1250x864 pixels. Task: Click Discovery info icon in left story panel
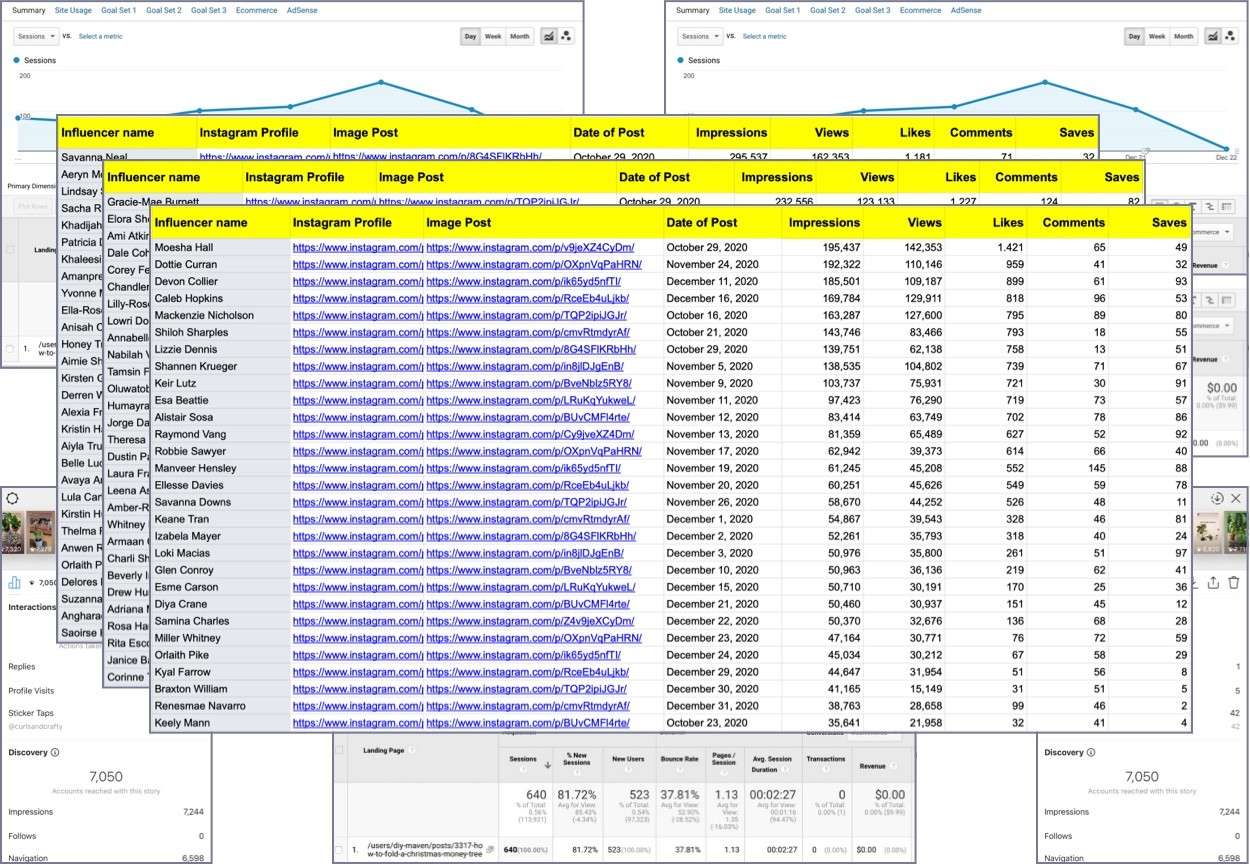[55, 752]
